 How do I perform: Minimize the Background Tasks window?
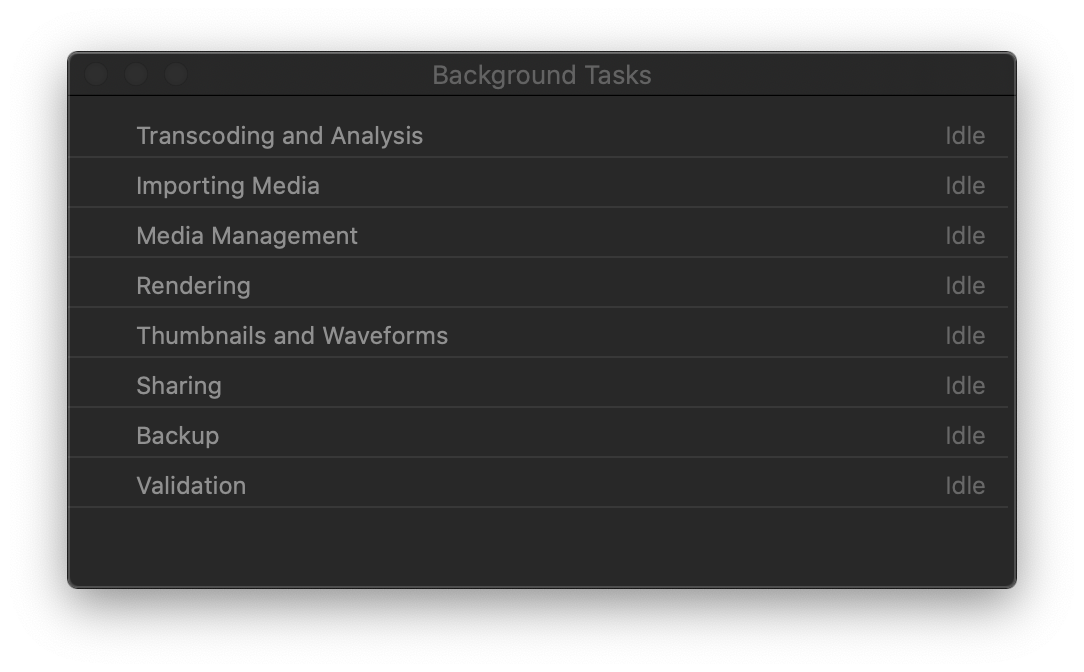click(136, 75)
